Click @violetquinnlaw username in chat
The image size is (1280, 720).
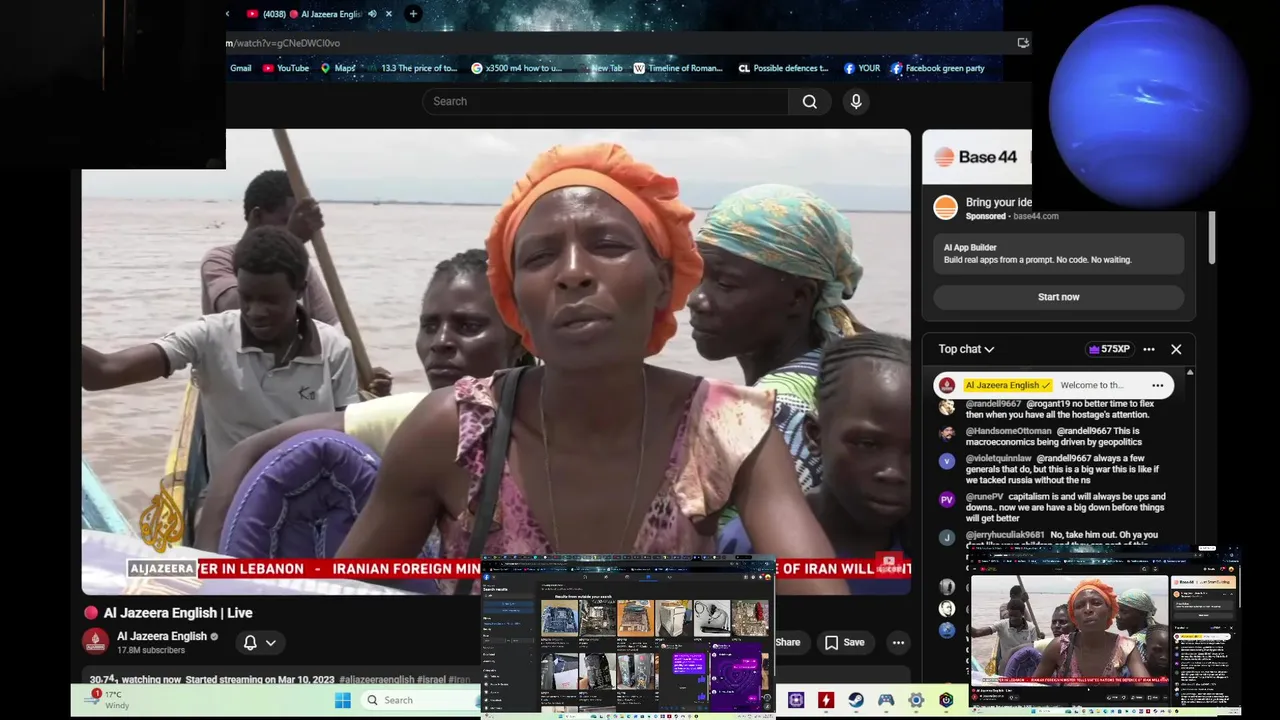point(998,458)
